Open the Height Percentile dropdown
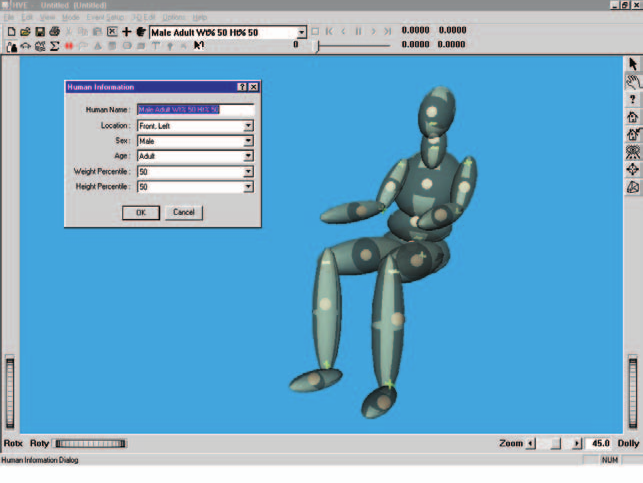Viewport: 643px width, 483px height. click(x=248, y=187)
